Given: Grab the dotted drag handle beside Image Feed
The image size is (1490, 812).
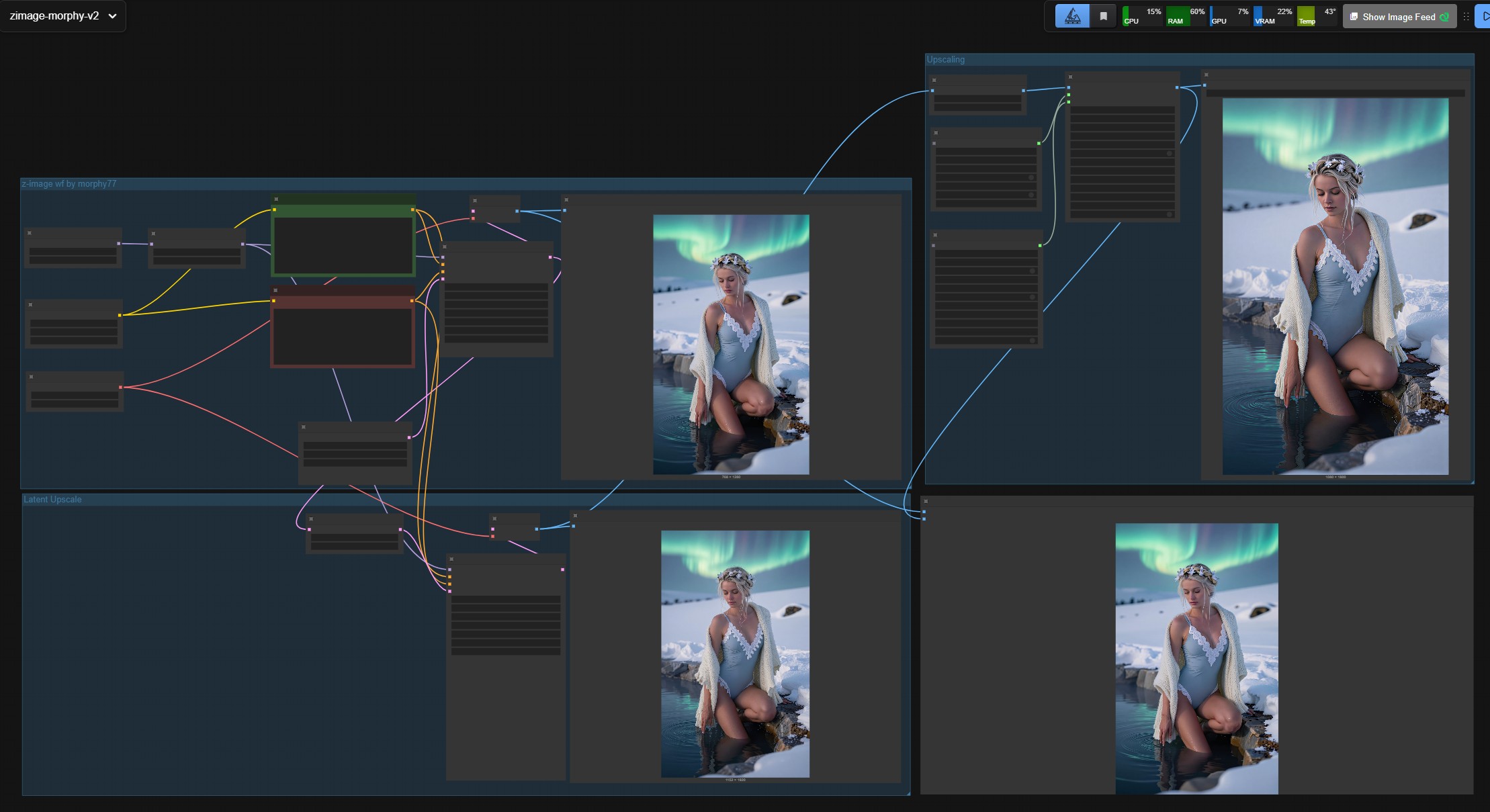Looking at the screenshot, I should pos(1466,17).
